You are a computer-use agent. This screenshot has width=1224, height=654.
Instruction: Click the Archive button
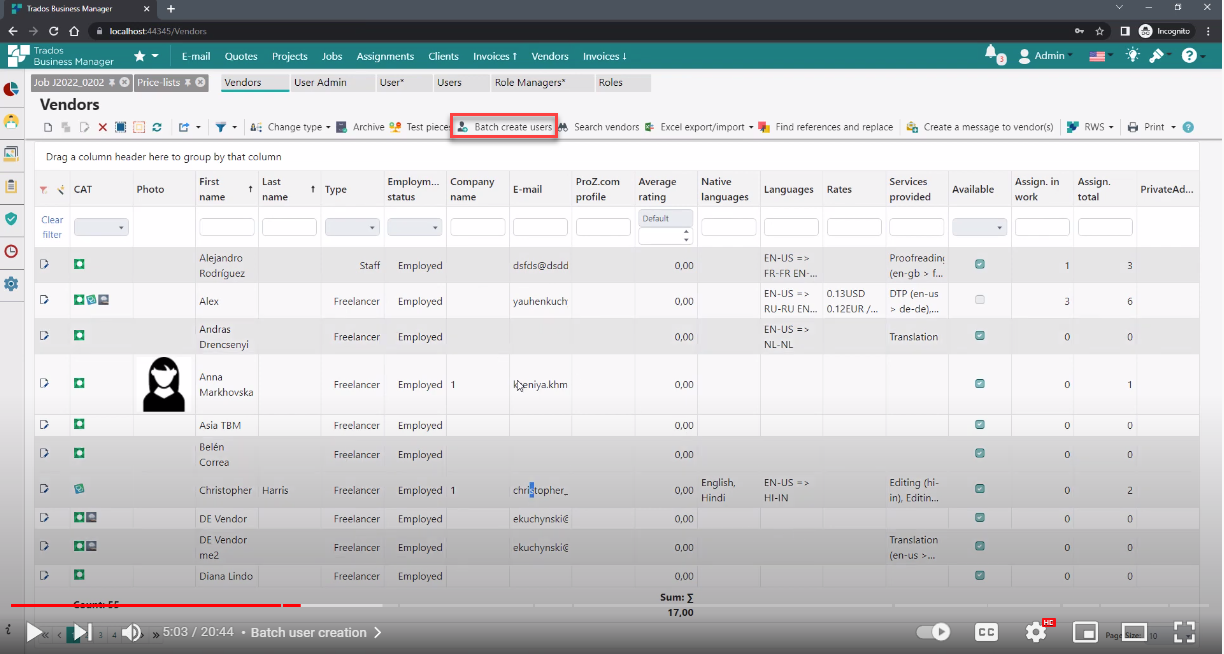tap(360, 127)
